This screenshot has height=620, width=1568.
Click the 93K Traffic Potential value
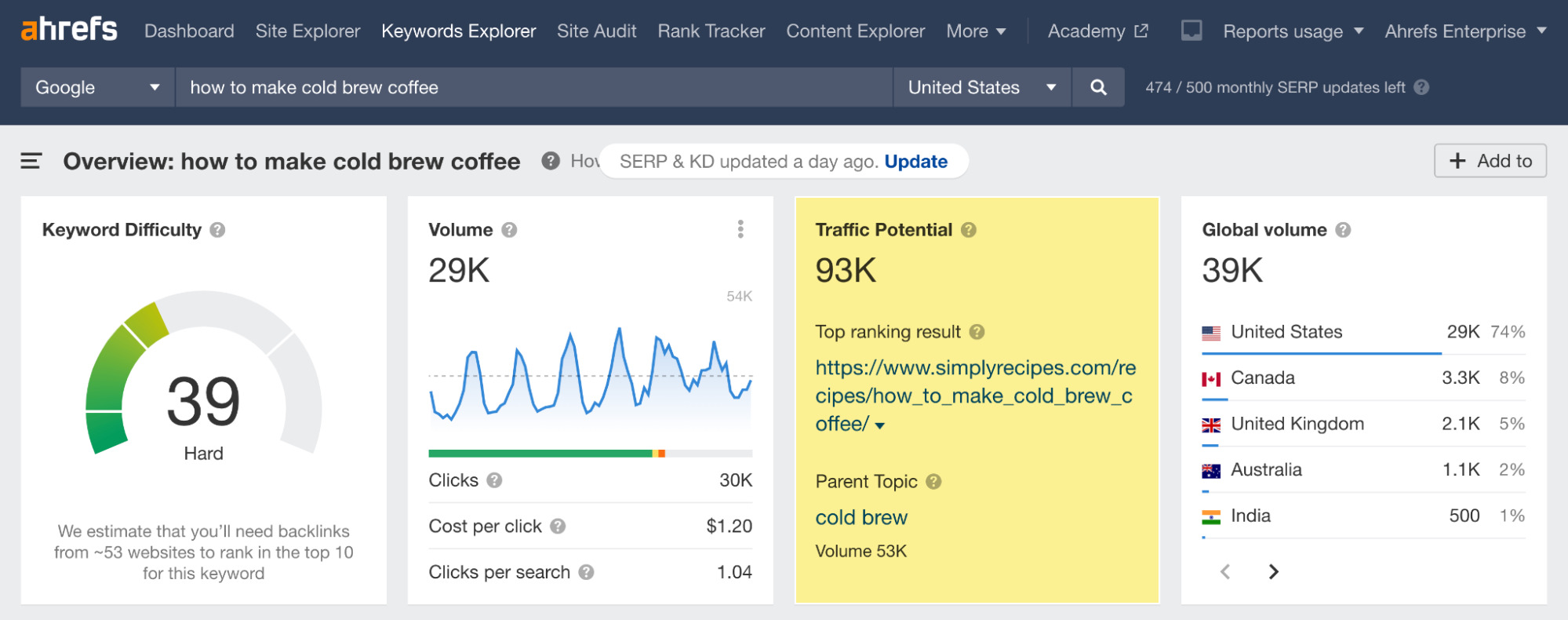pos(846,271)
